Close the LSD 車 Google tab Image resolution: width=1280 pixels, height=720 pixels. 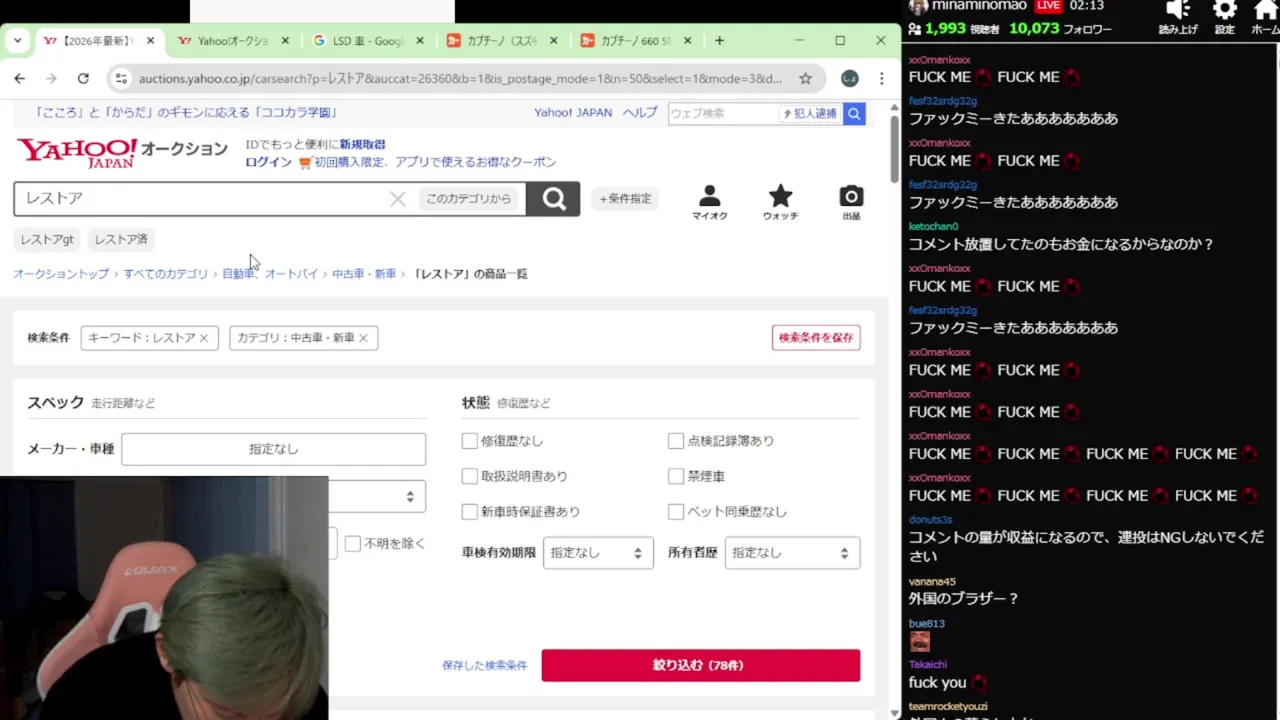[420, 41]
